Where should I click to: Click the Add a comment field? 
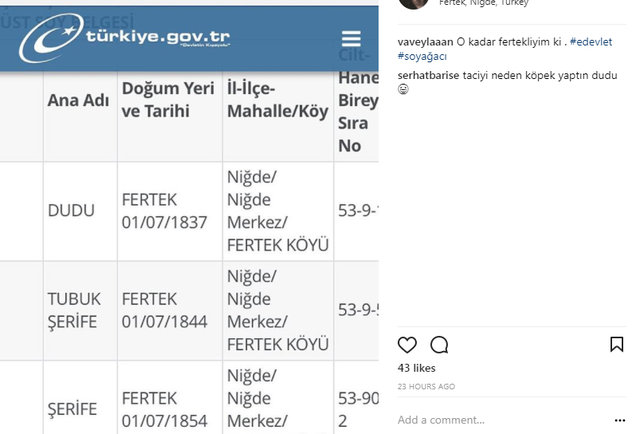(x=441, y=420)
